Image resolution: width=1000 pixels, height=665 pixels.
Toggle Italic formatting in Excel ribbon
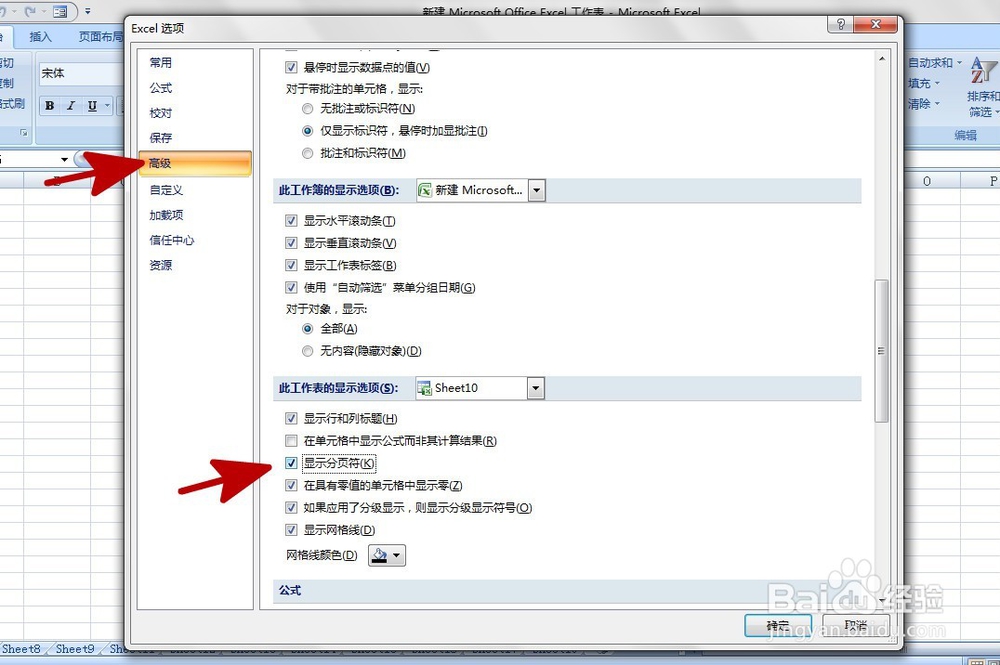[x=71, y=106]
